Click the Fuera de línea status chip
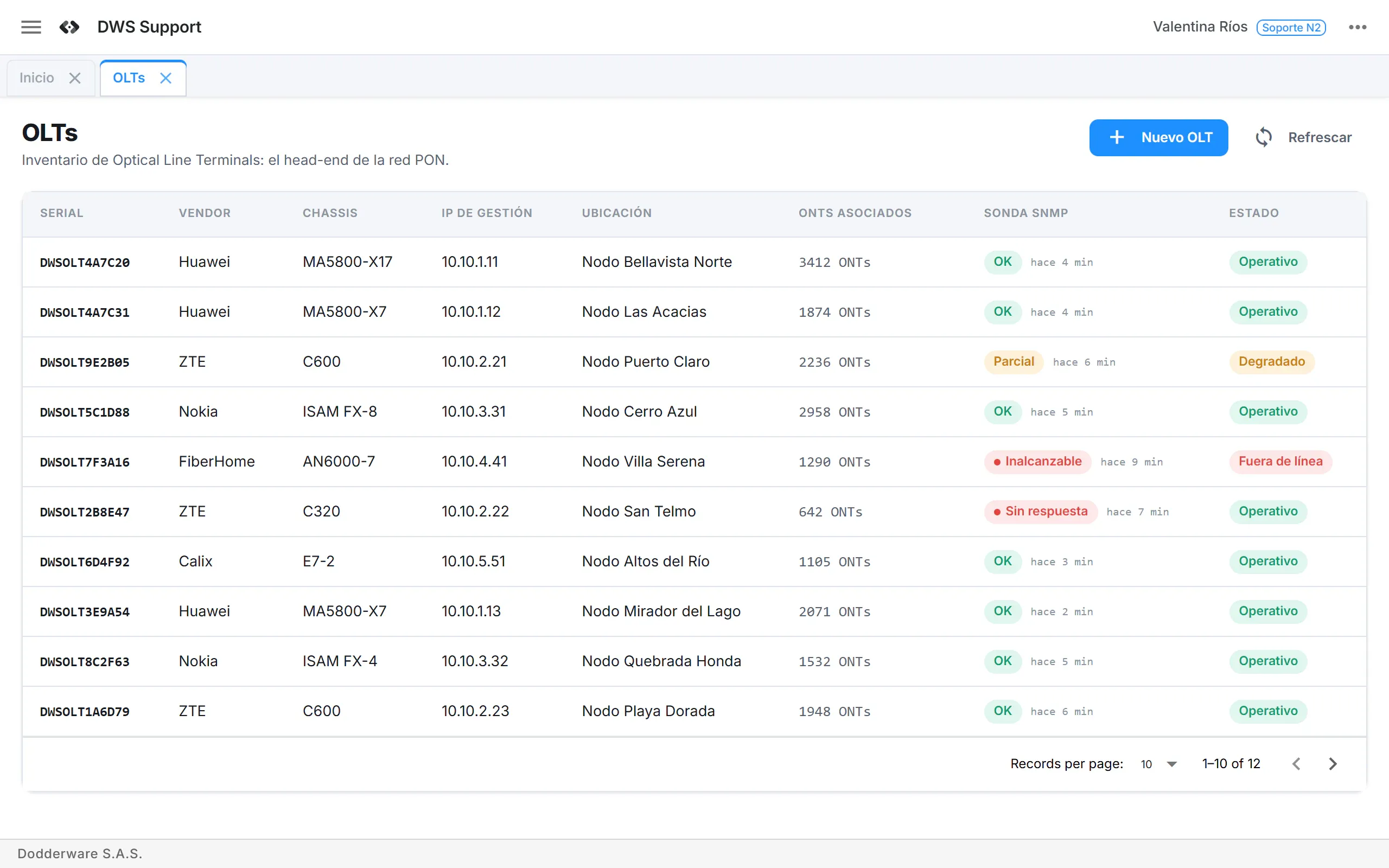1389x868 pixels. point(1280,462)
